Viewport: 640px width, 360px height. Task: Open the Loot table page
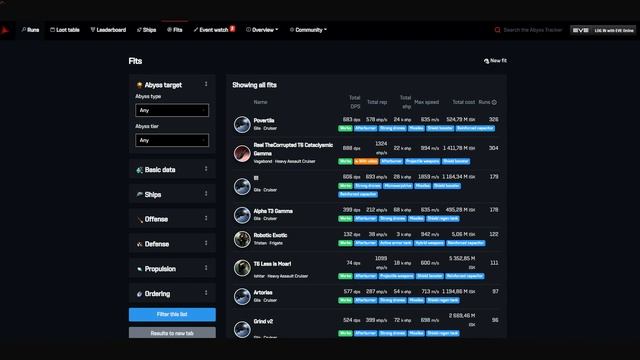tap(65, 30)
